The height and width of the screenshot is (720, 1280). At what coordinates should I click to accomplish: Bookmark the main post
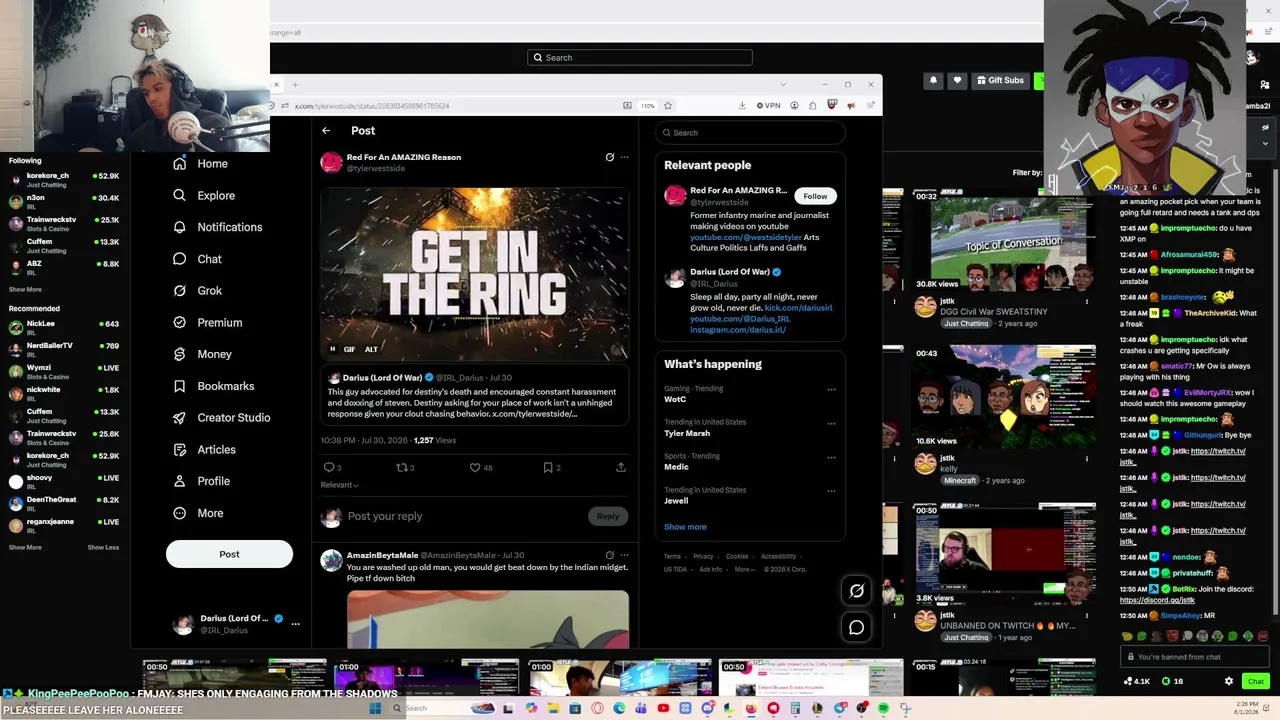tap(548, 467)
